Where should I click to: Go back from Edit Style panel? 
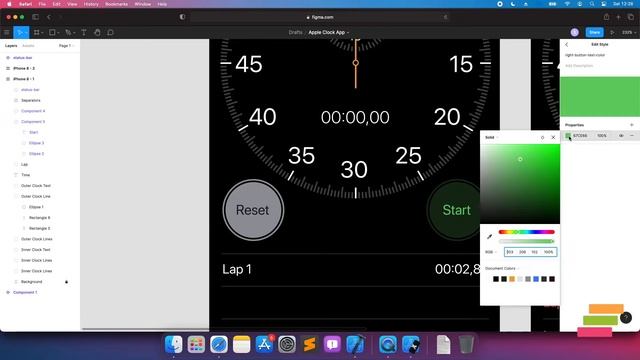[x=567, y=44]
